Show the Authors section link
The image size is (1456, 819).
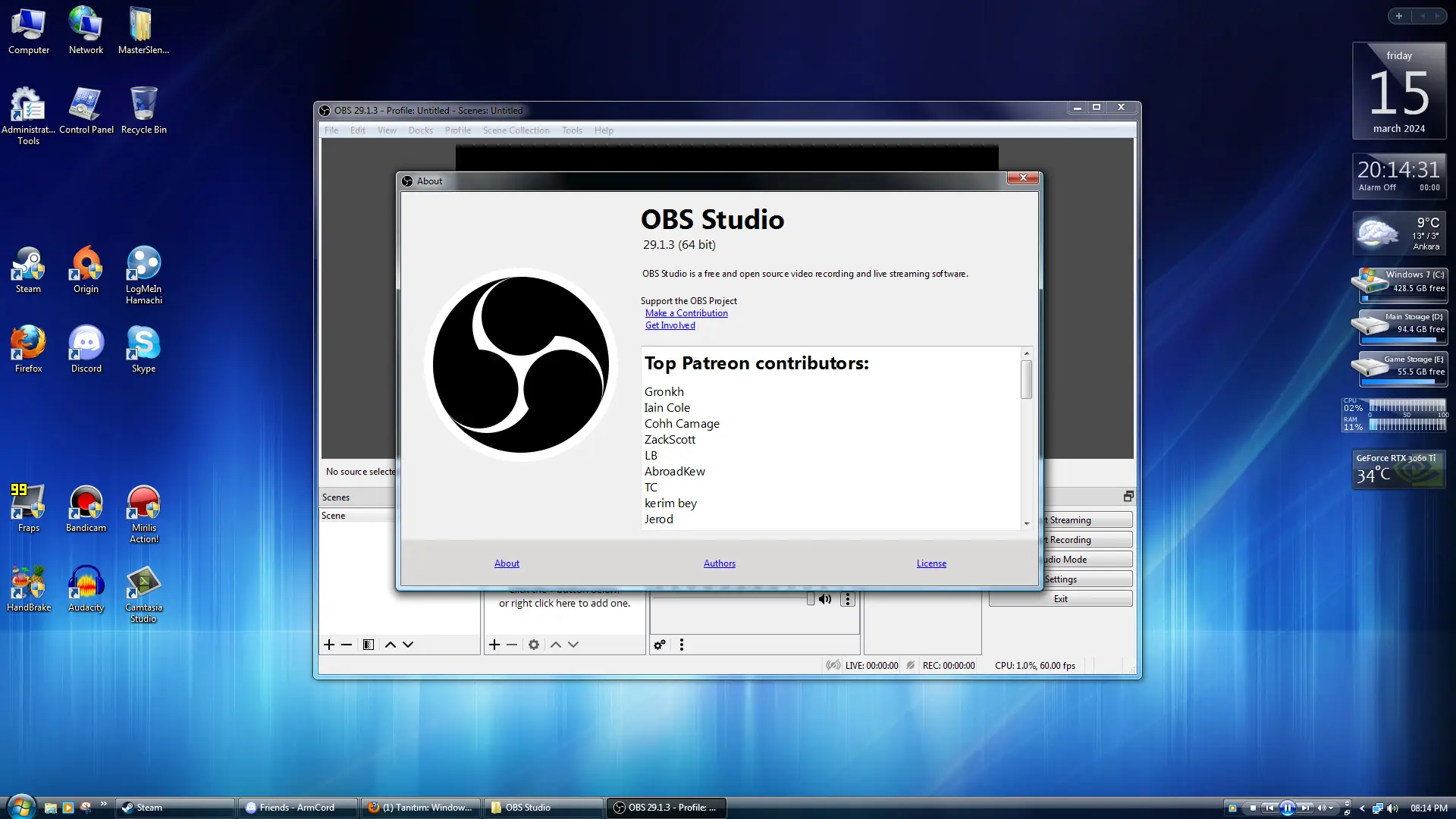(x=720, y=563)
